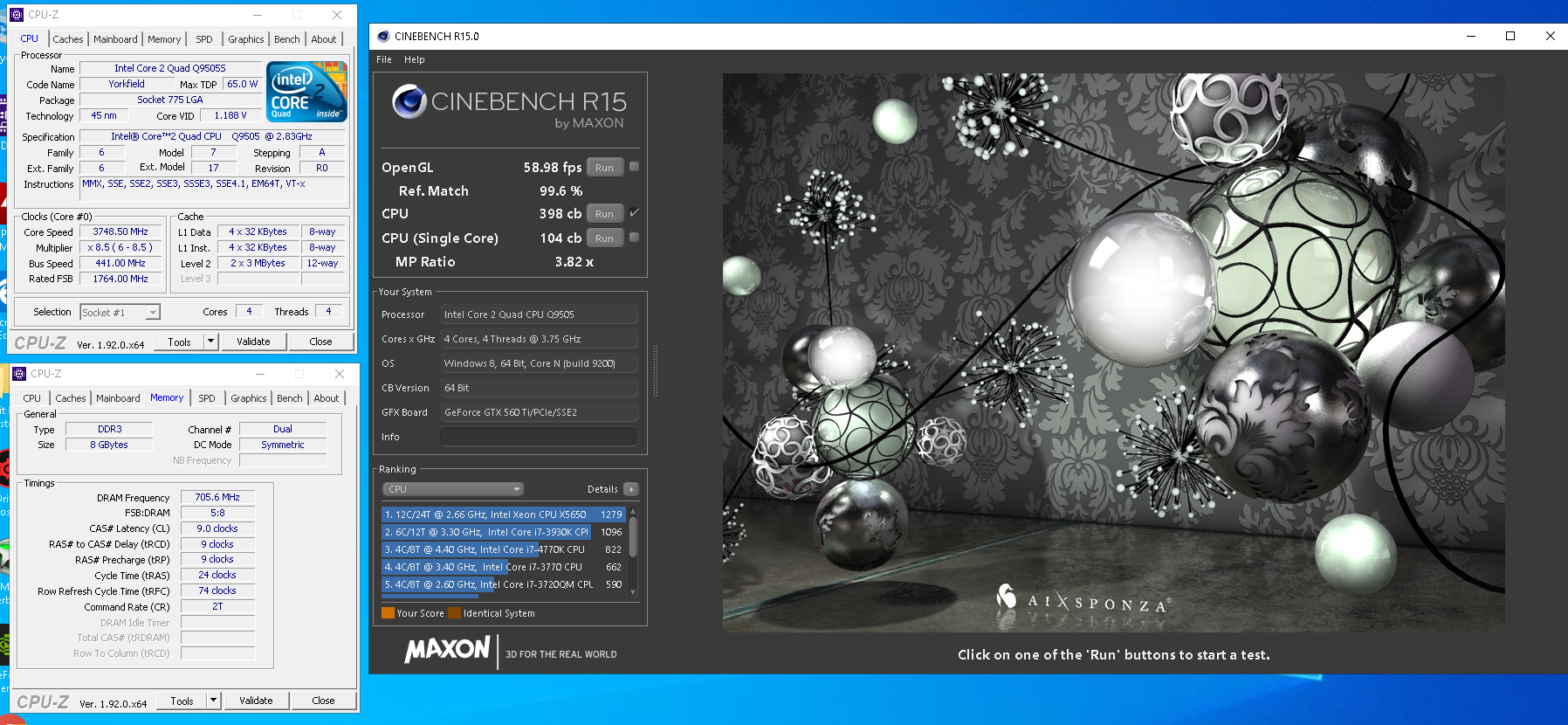The image size is (1568, 725).
Task: Open the About tab in the top CPU-Z window
Action: 324,39
